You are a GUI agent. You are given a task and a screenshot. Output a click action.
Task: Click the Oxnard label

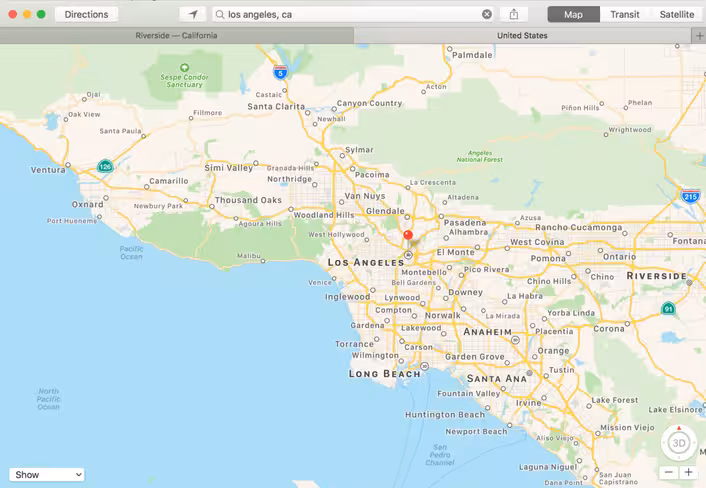[87, 204]
